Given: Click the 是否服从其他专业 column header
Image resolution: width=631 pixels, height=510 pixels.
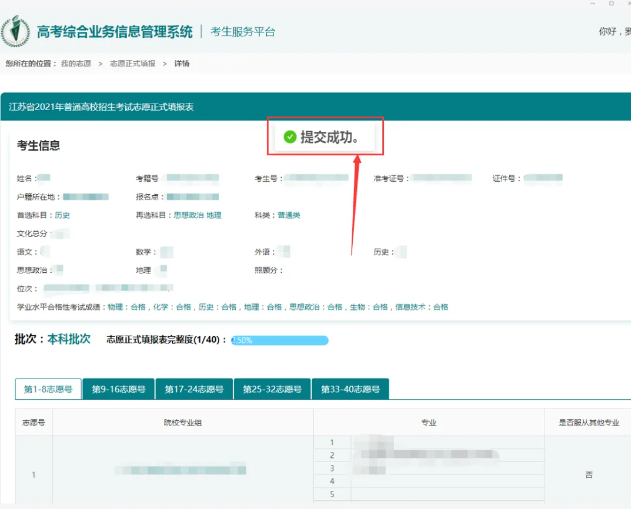Looking at the screenshot, I should point(588,422).
